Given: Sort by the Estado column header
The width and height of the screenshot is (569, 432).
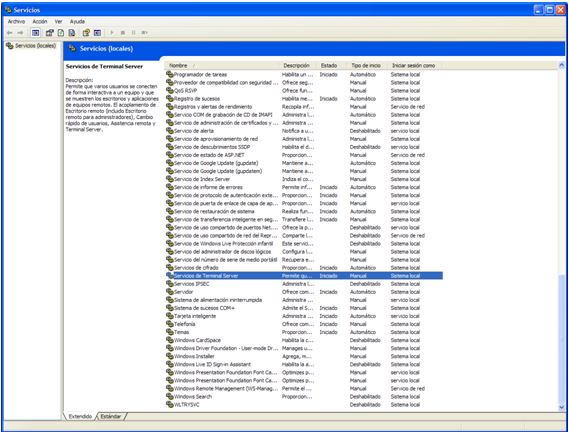Looking at the screenshot, I should coord(333,66).
